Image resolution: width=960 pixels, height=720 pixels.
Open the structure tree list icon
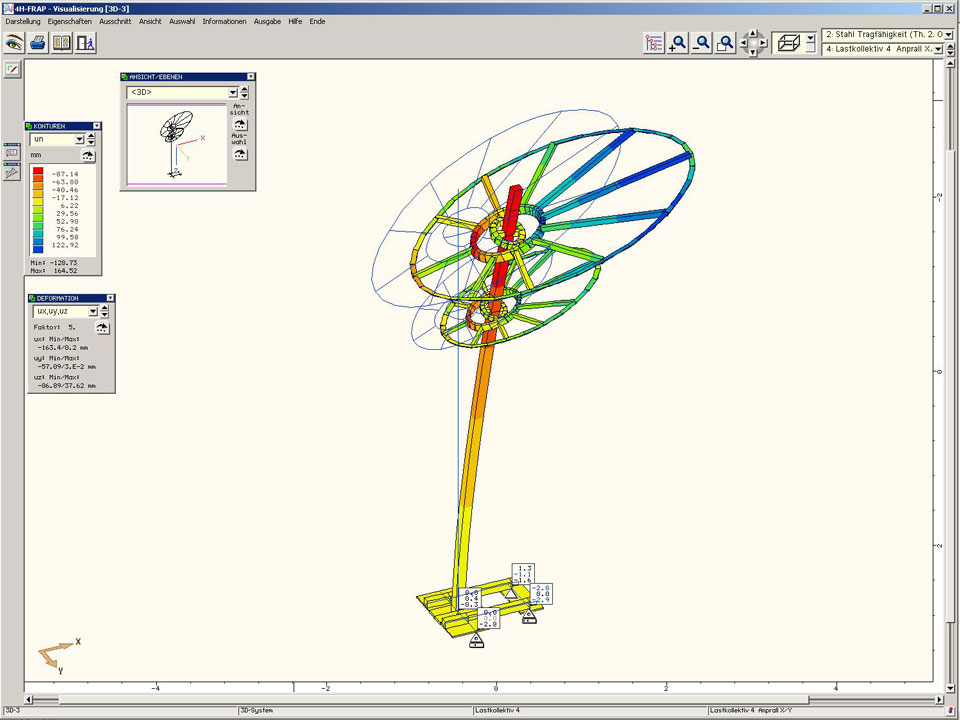tap(654, 43)
